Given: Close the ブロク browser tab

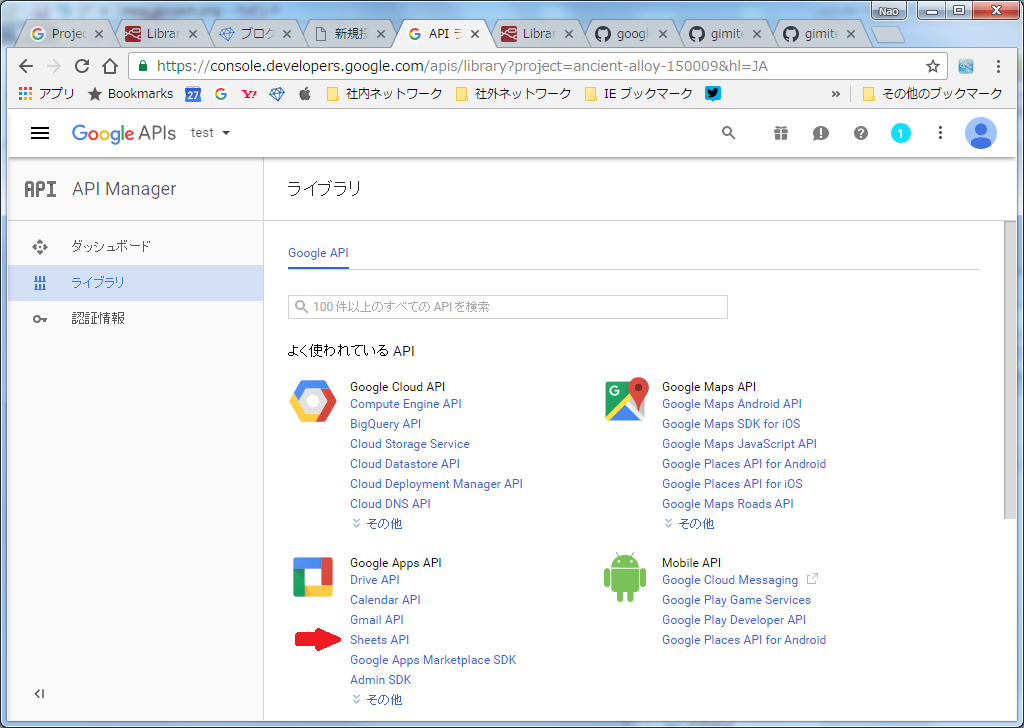Looking at the screenshot, I should coord(287,35).
